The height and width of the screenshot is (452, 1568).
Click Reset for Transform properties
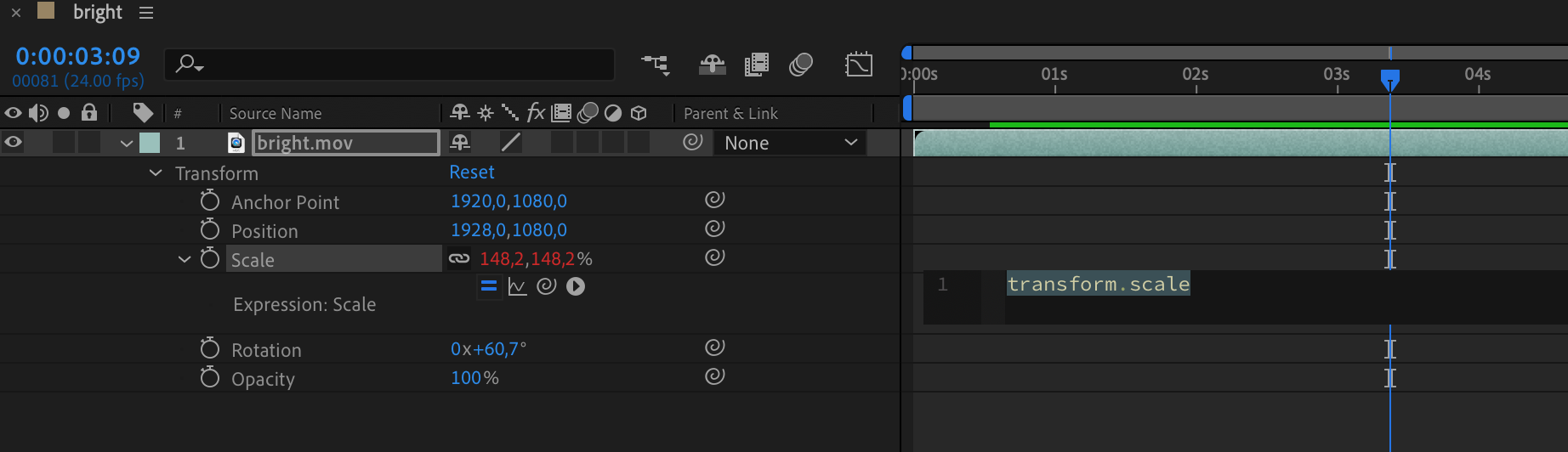(471, 172)
